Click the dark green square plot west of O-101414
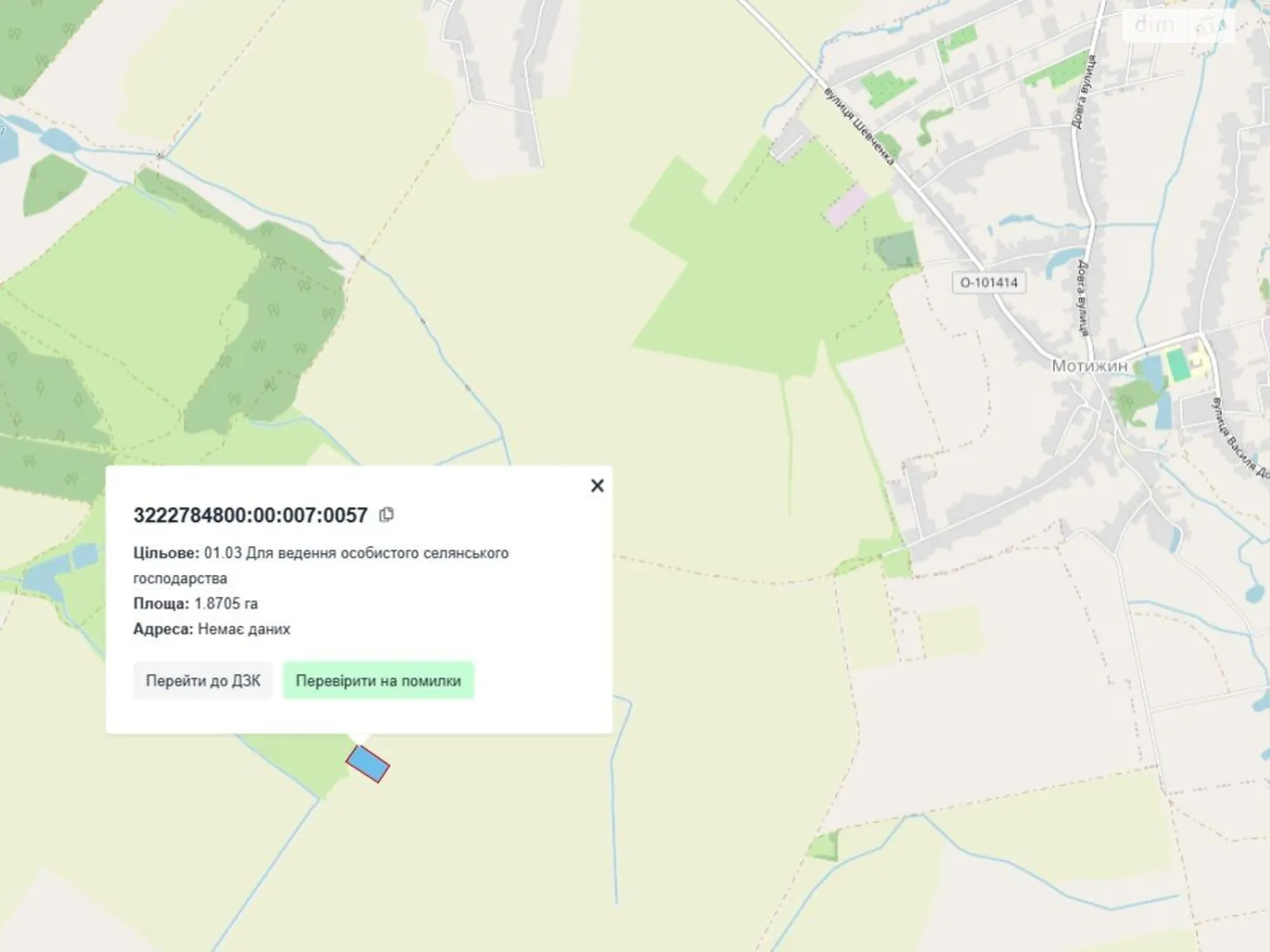 tap(895, 250)
